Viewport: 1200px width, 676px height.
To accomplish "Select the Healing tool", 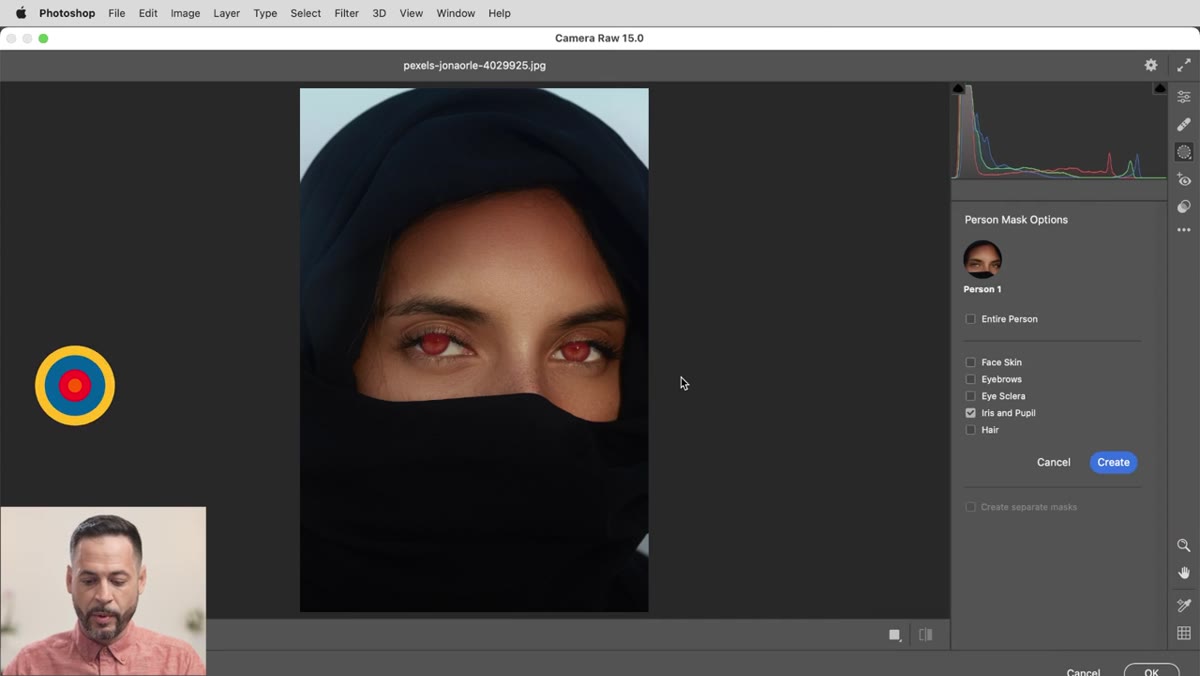I will coord(1184,125).
